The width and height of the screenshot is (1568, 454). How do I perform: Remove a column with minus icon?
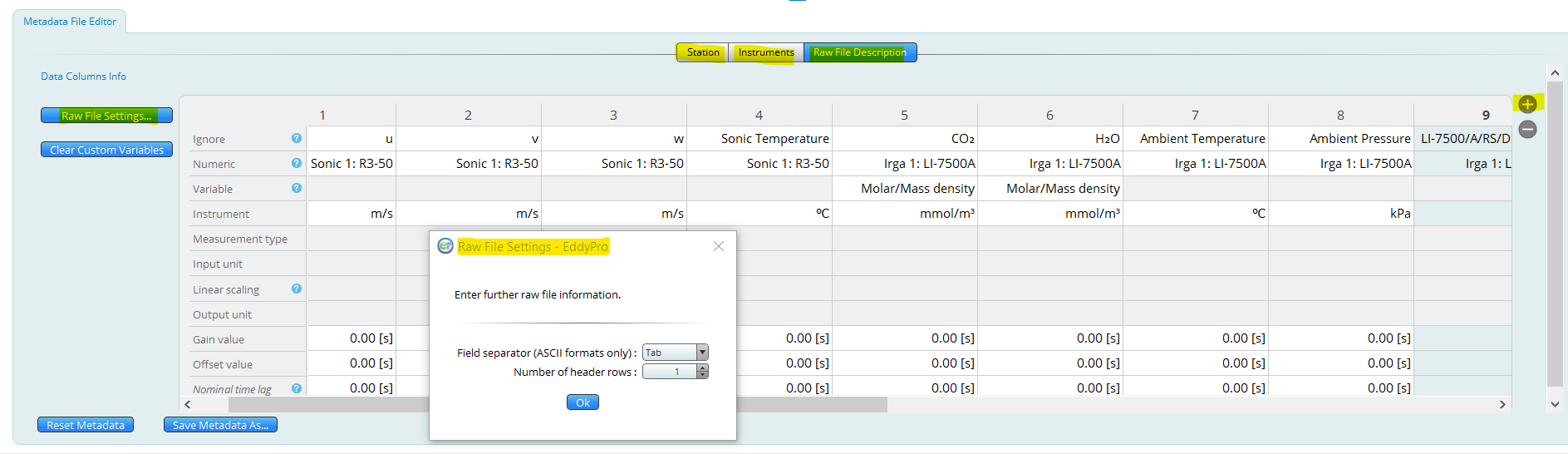[1527, 129]
